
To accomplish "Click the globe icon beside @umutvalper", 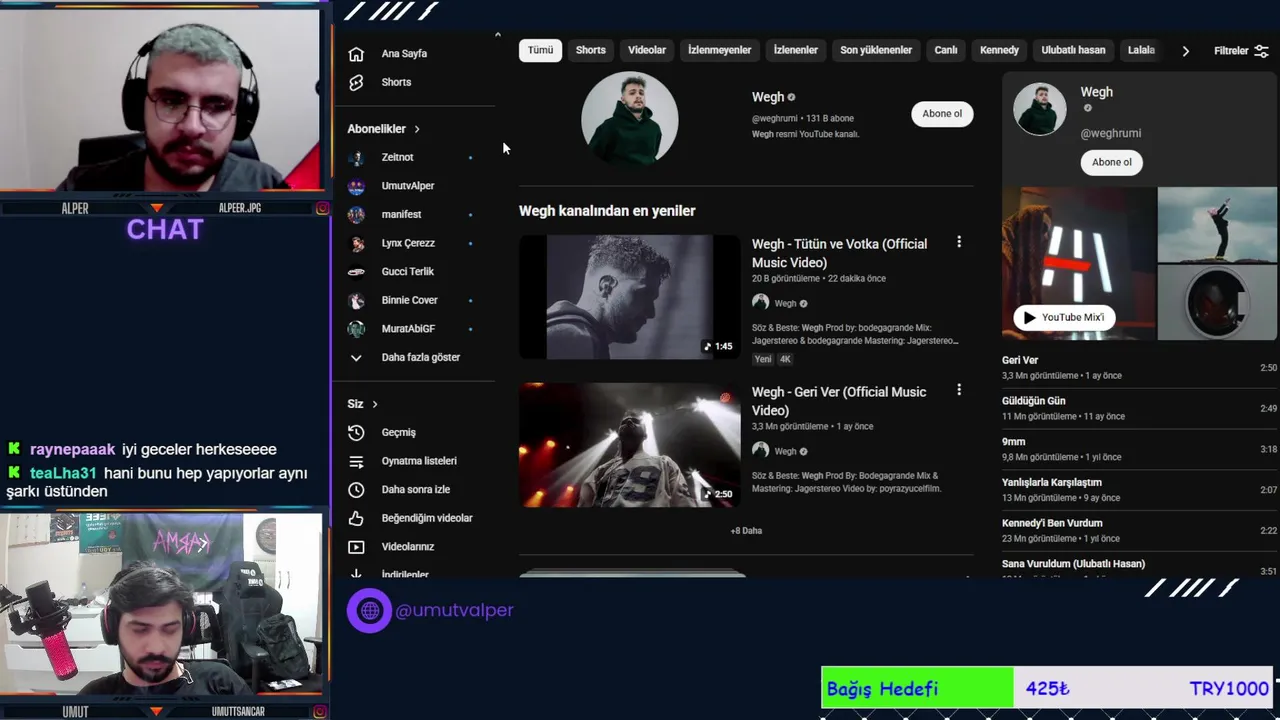I will [369, 610].
